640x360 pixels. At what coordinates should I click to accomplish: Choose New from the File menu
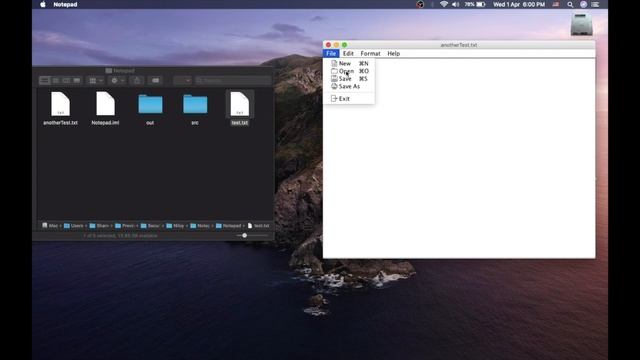point(349,63)
